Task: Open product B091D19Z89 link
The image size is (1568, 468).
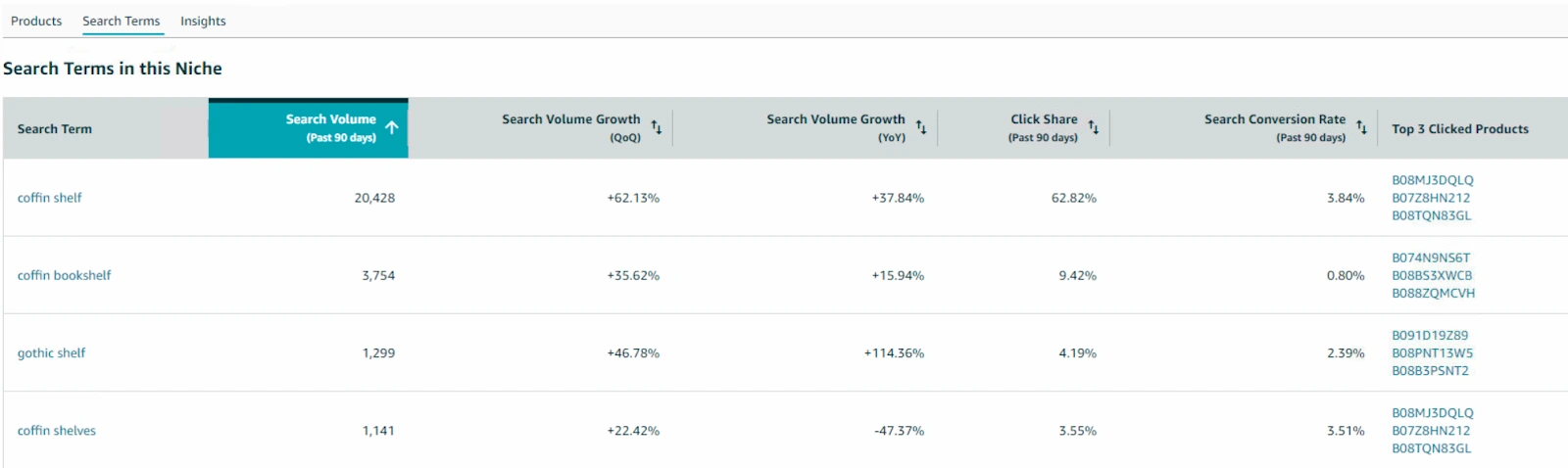Action: tap(1430, 336)
